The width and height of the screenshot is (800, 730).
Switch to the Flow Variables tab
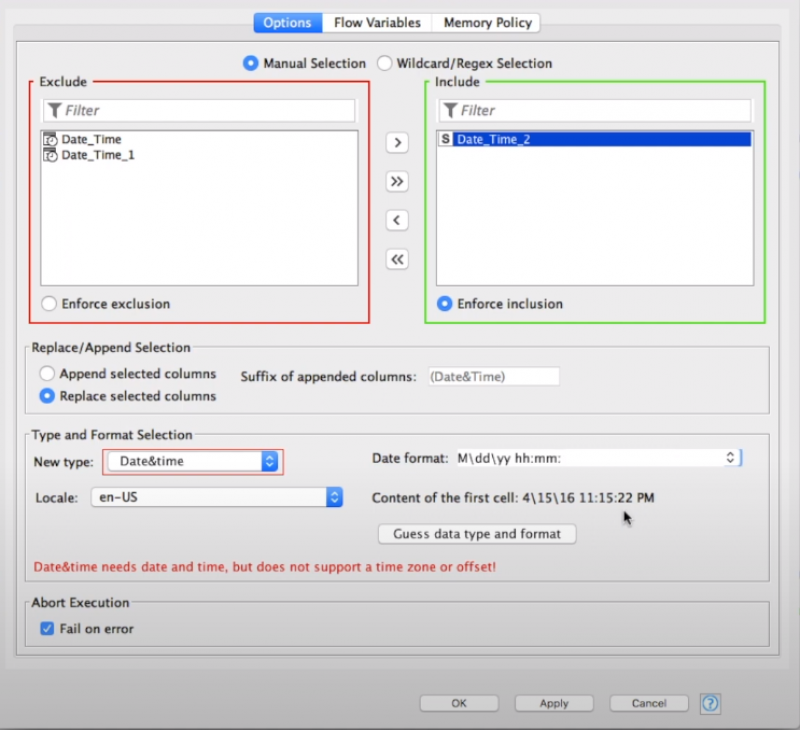pyautogui.click(x=378, y=22)
